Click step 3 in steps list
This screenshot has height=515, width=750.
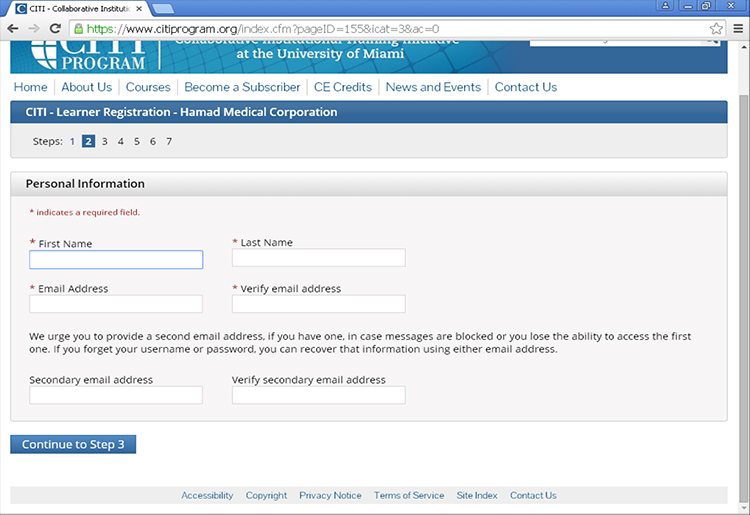tap(105, 141)
